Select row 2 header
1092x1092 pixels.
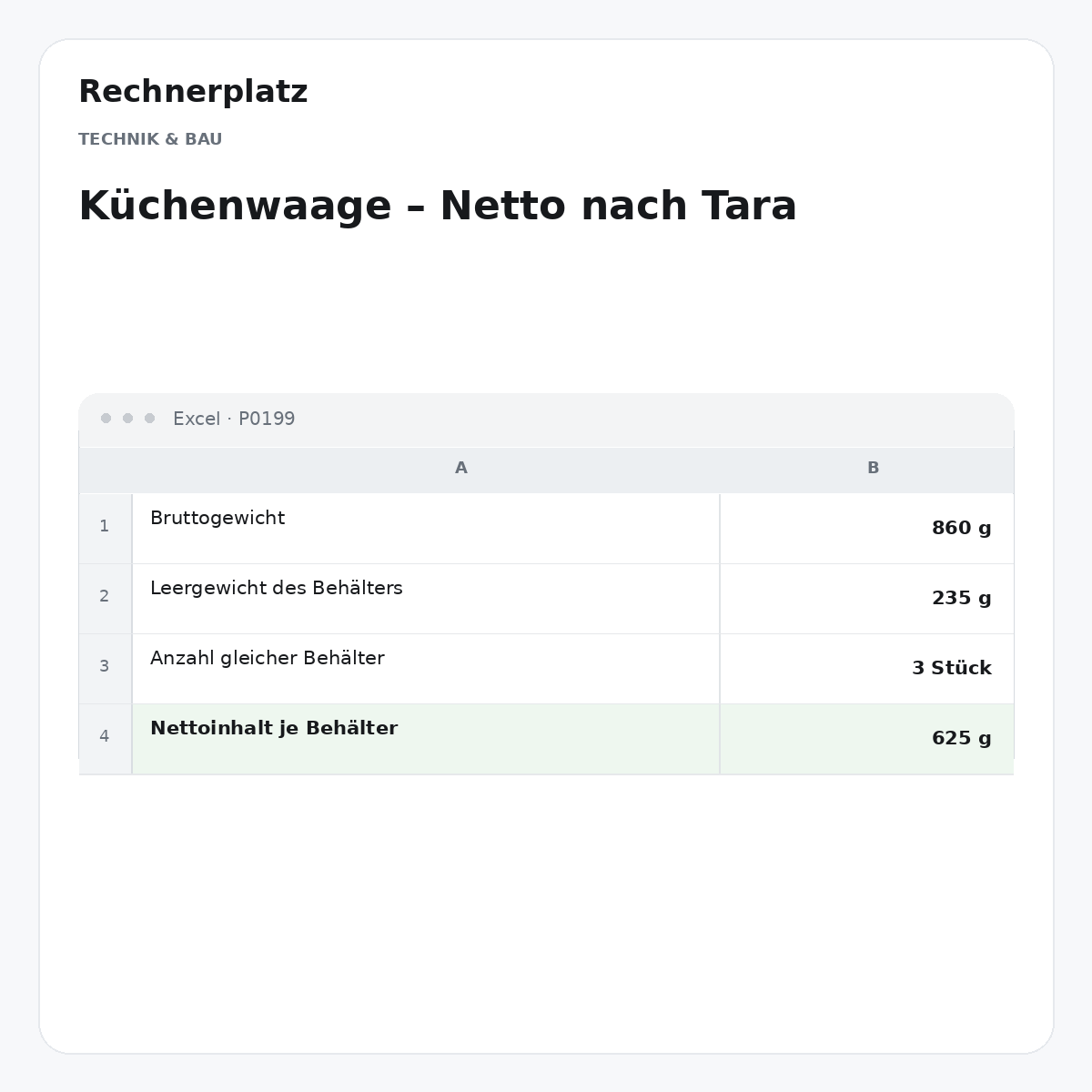pyautogui.click(x=105, y=597)
